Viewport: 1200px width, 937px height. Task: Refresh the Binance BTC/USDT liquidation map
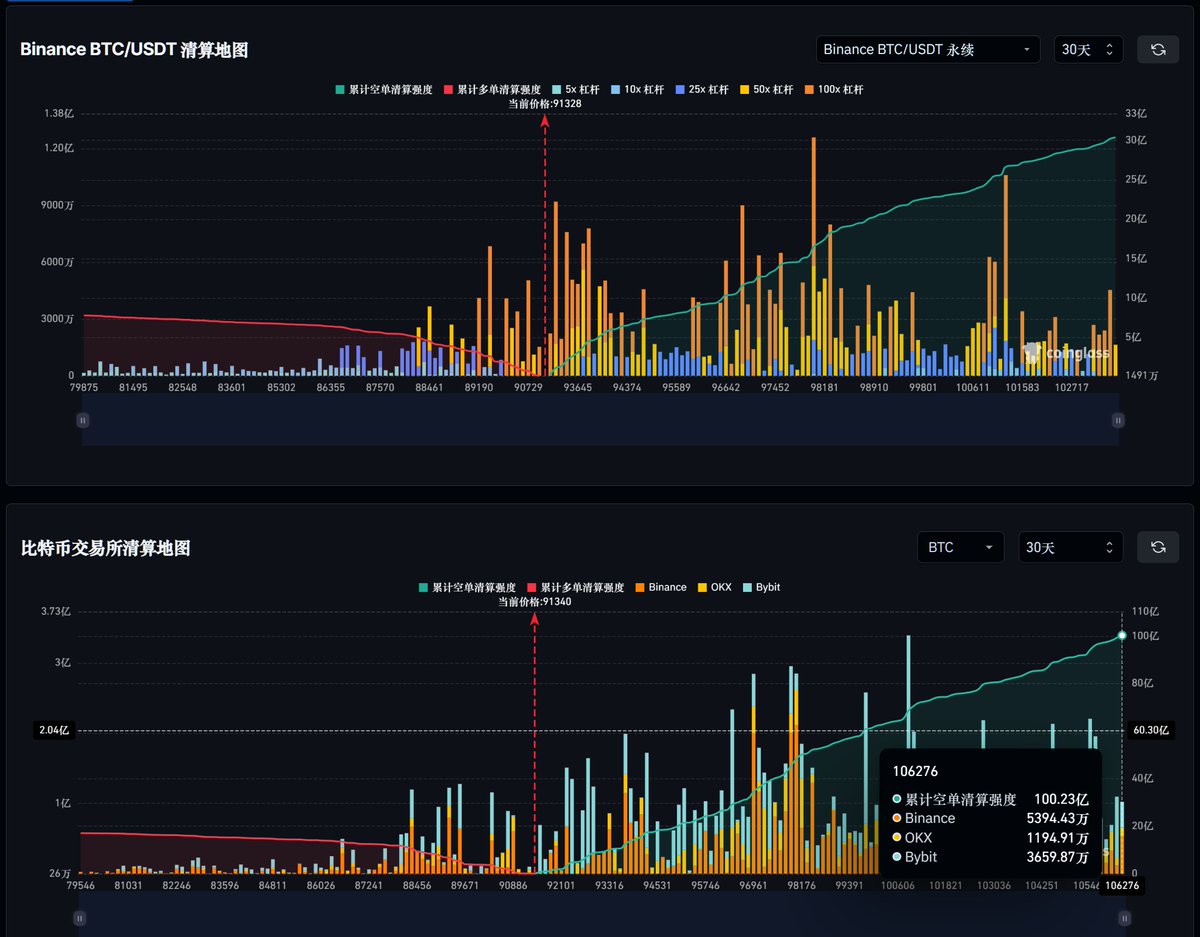tap(1158, 49)
